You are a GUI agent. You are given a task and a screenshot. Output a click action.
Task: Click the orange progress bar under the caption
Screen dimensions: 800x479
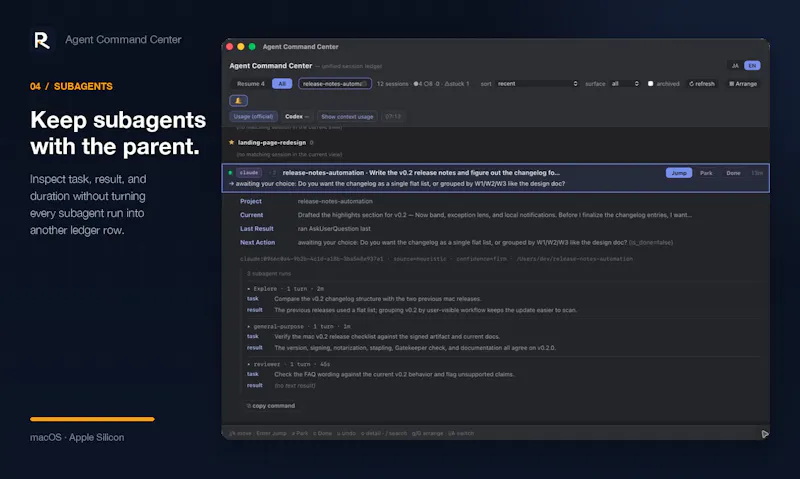(x=92, y=419)
